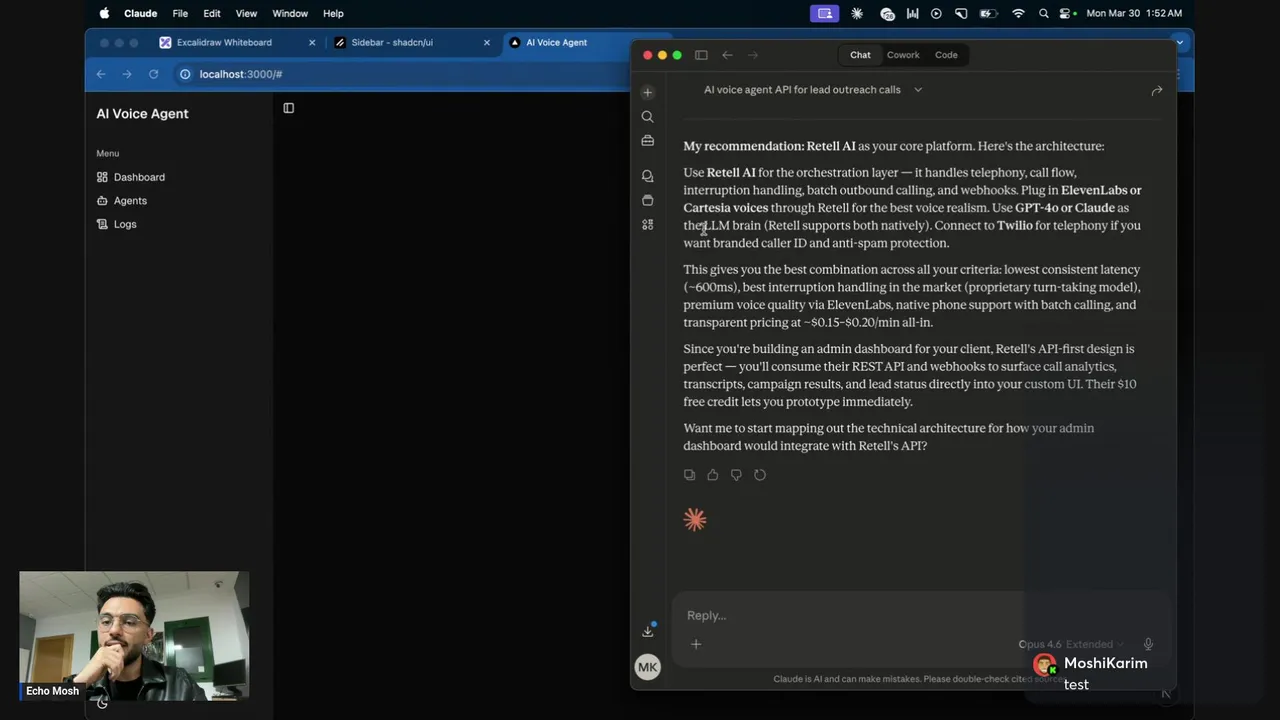Expand the conversation title dropdown
This screenshot has width=1280, height=720.
pyautogui.click(x=918, y=90)
